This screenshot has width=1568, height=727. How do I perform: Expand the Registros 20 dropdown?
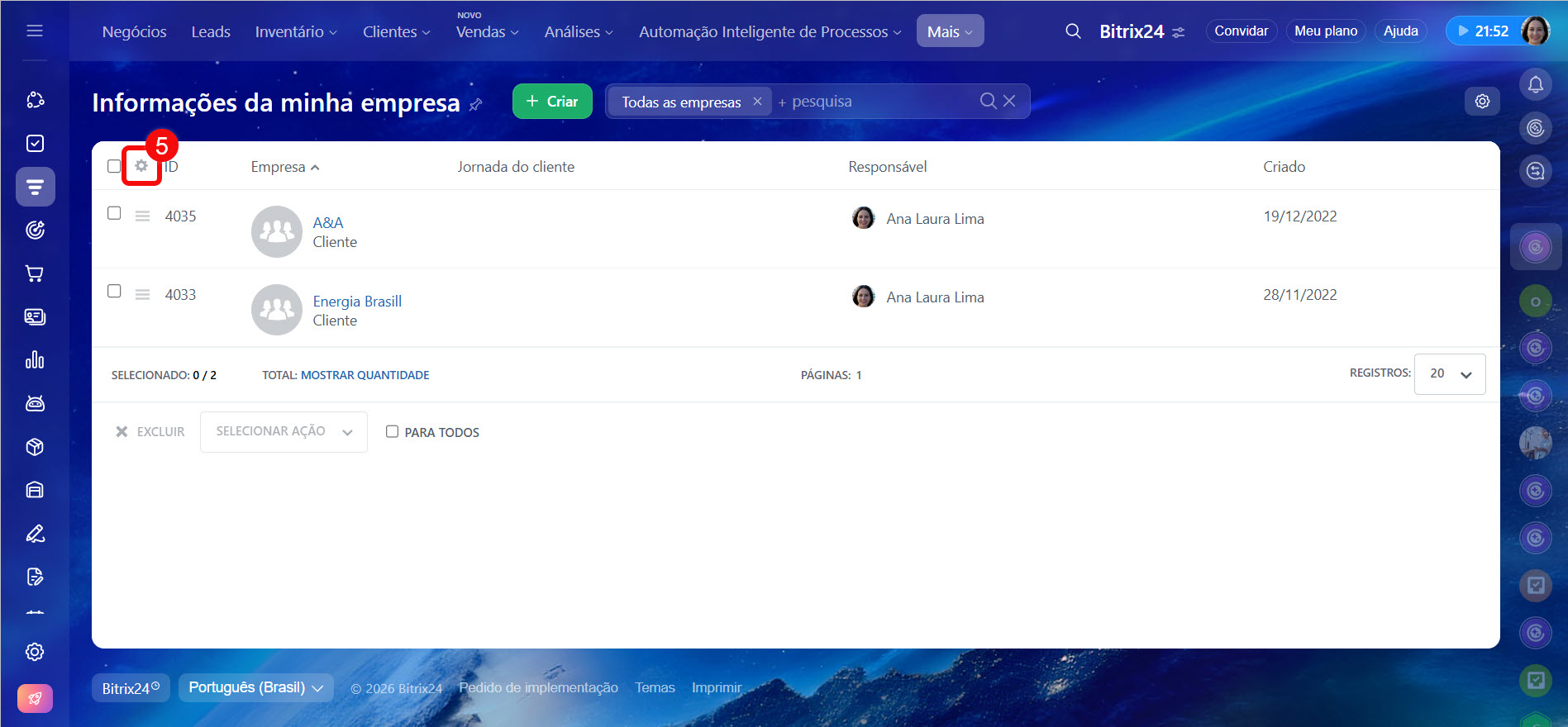point(1449,374)
